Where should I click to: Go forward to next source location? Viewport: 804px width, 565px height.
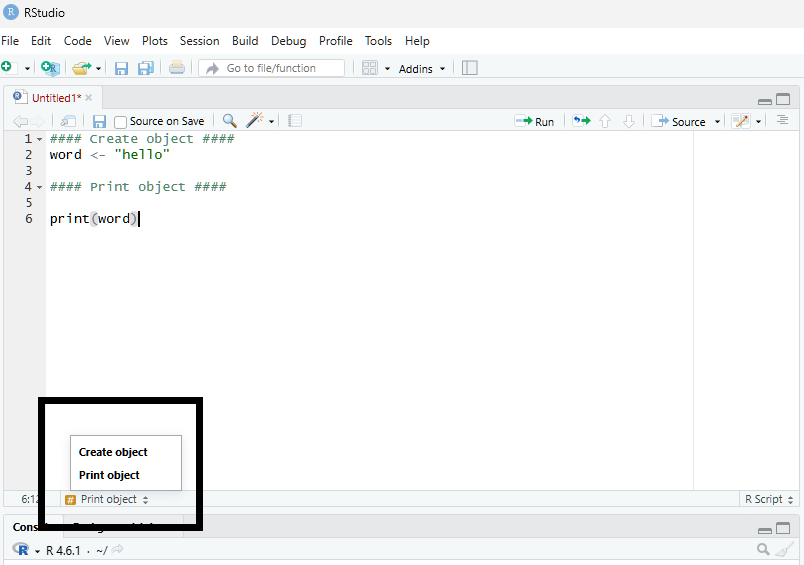37,122
